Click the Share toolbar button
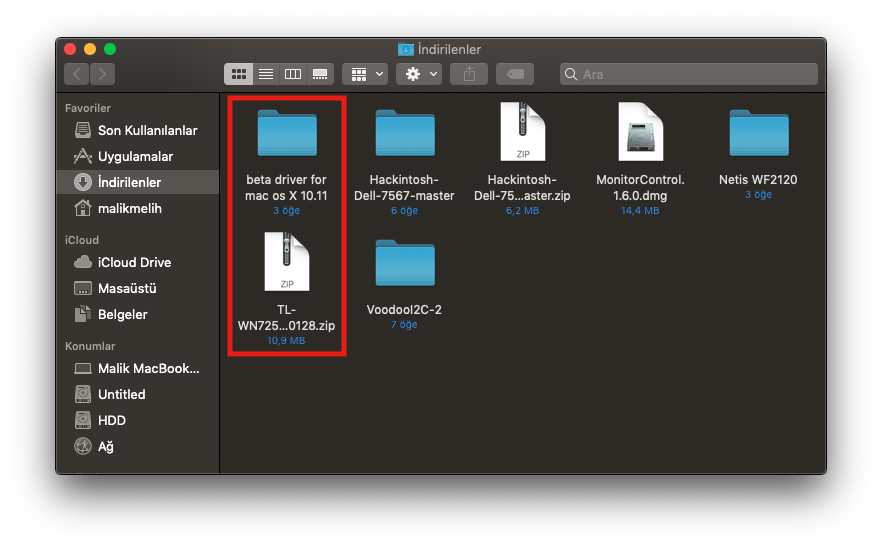The image size is (882, 548). 469,74
